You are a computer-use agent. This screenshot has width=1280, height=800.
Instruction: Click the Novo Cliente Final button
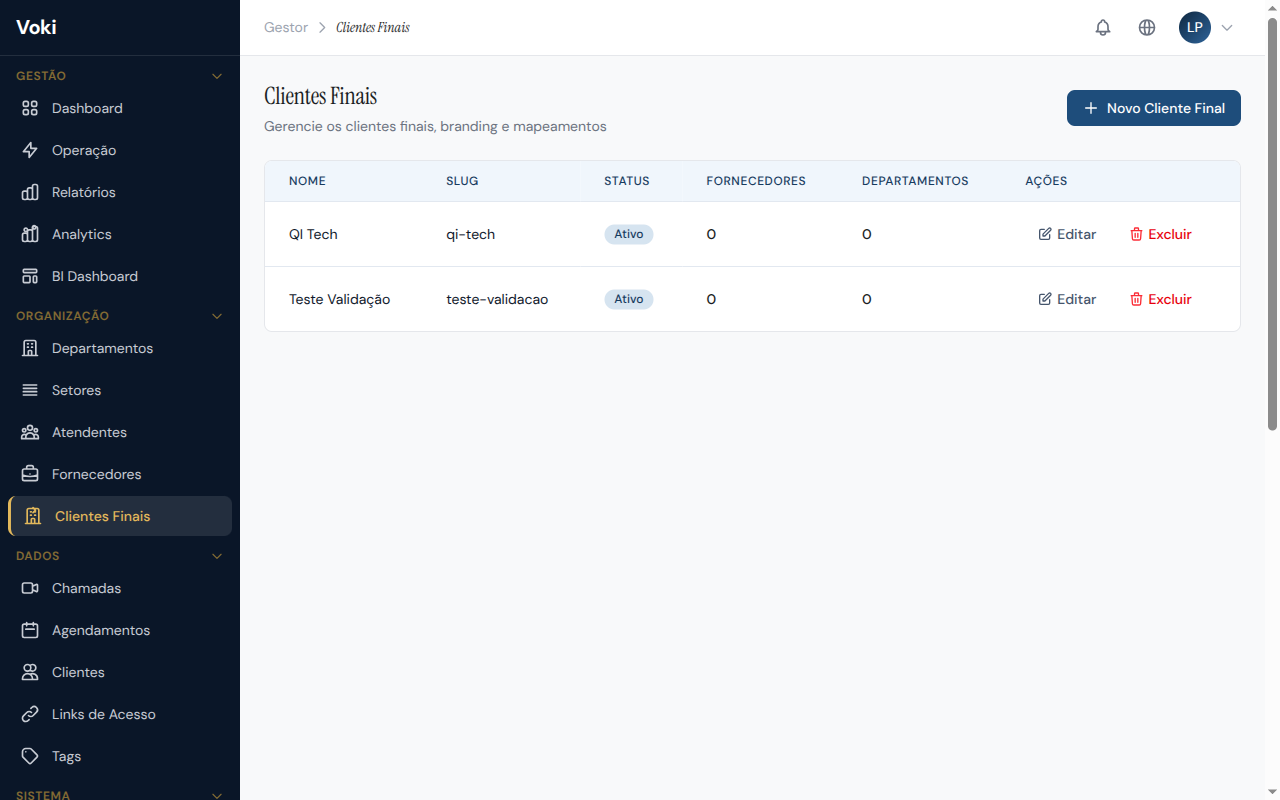point(1153,108)
